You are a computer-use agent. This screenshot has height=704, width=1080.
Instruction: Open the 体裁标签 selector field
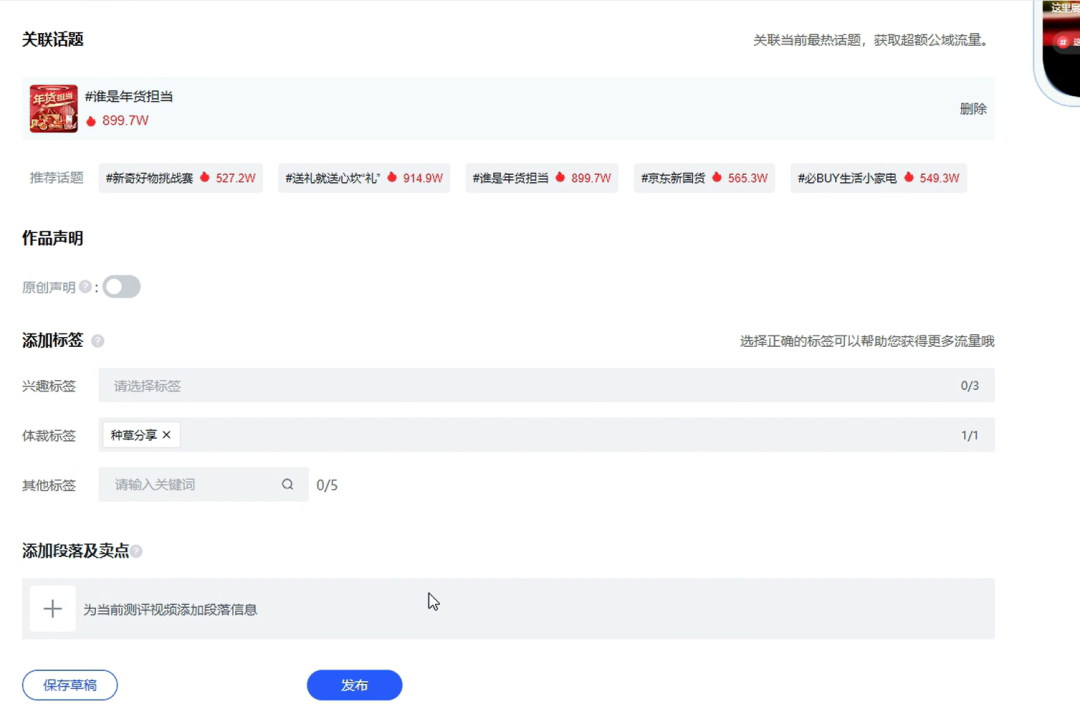pyautogui.click(x=546, y=435)
